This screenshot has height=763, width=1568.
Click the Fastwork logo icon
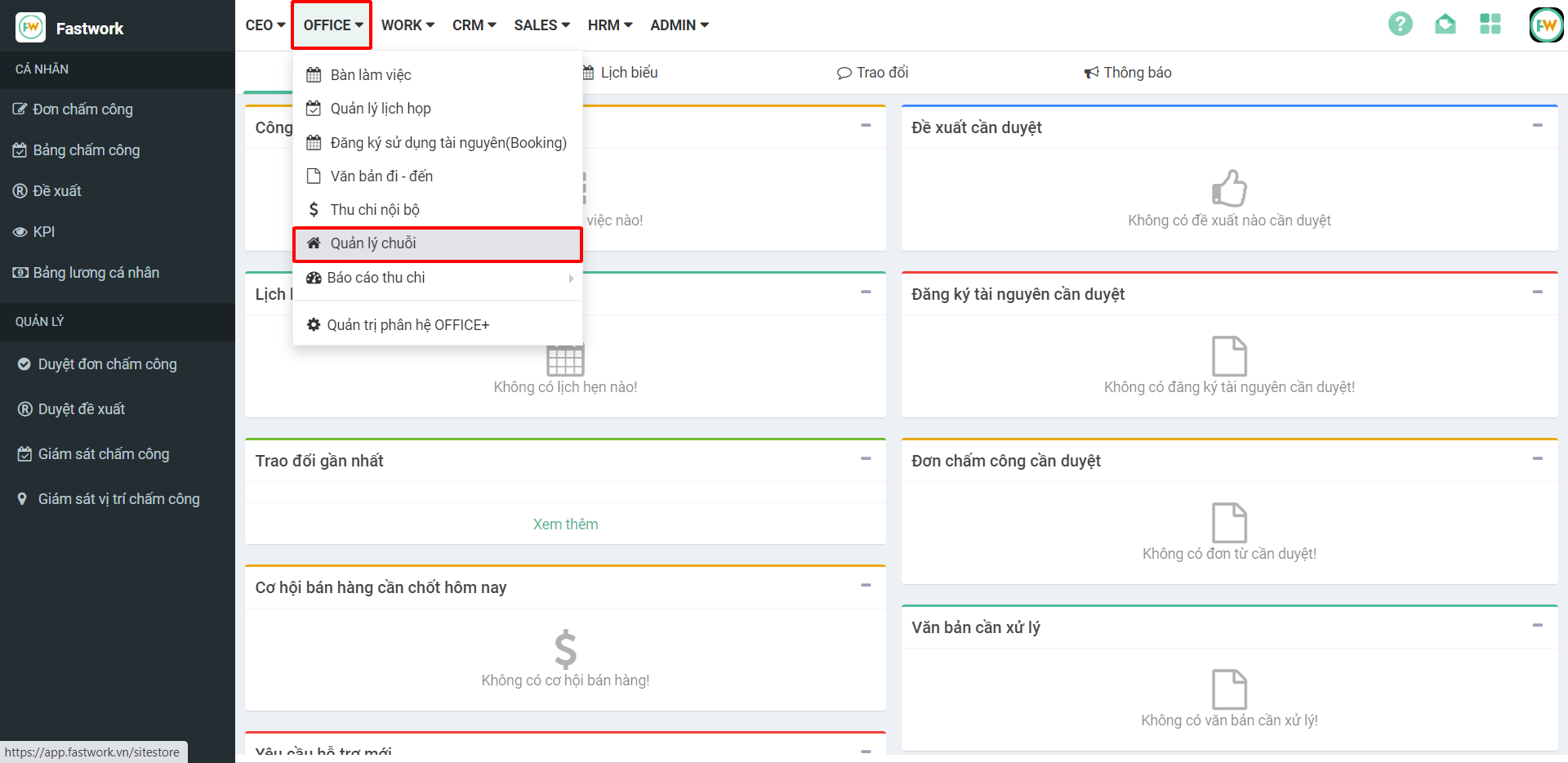point(31,28)
